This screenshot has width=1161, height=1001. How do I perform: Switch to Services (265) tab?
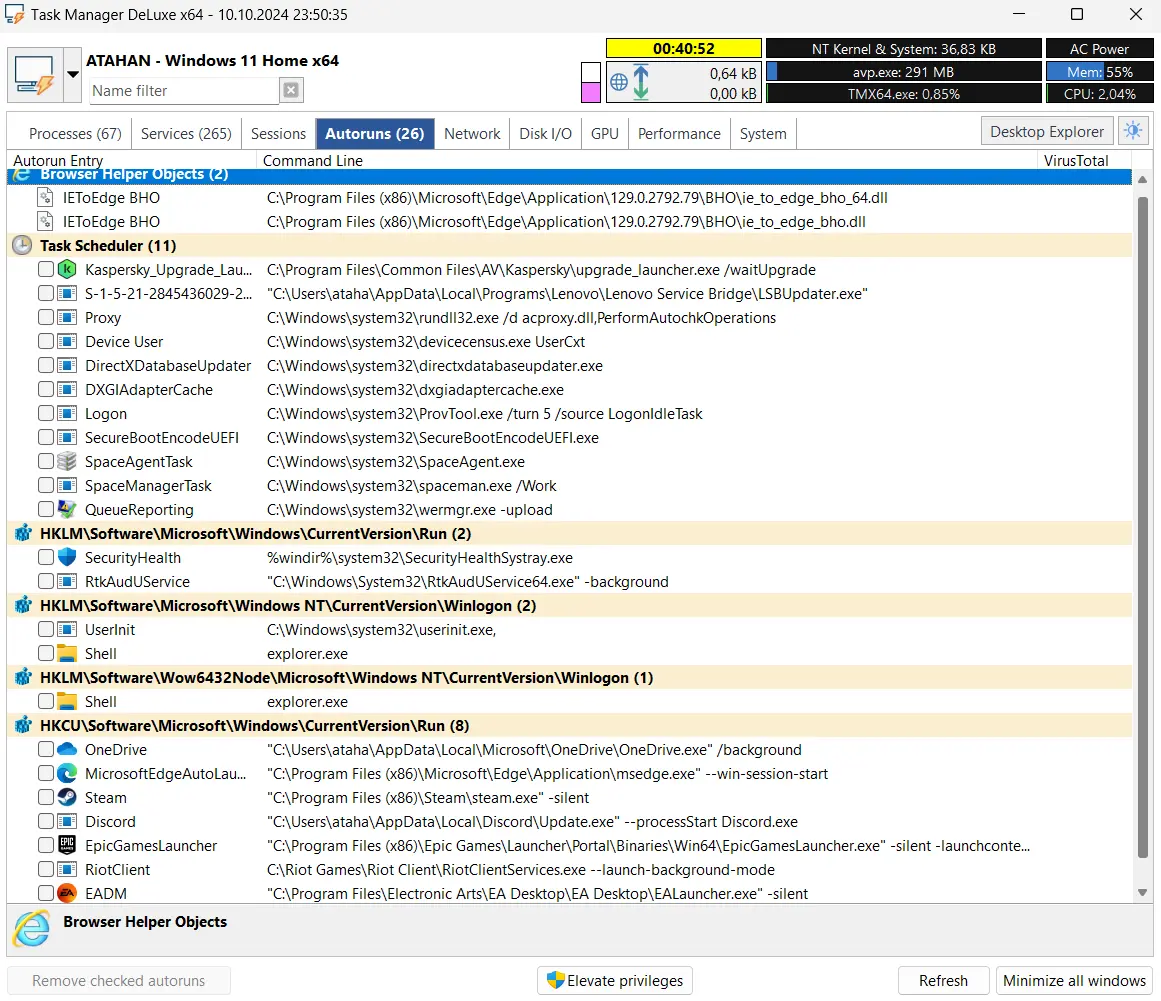coord(186,134)
